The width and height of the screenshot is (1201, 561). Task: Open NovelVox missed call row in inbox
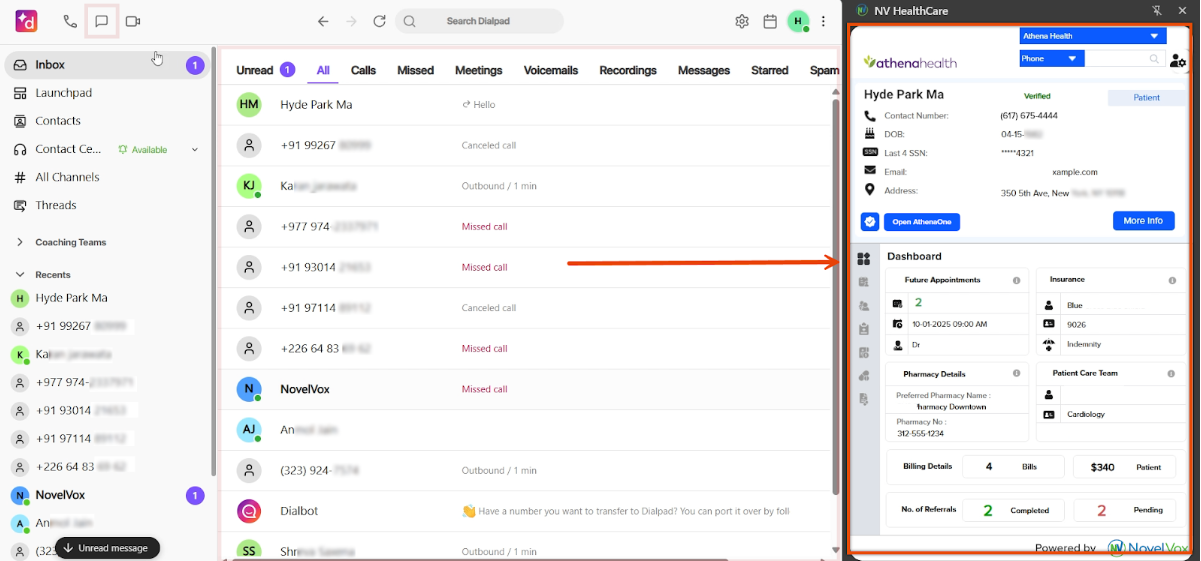tap(527, 389)
